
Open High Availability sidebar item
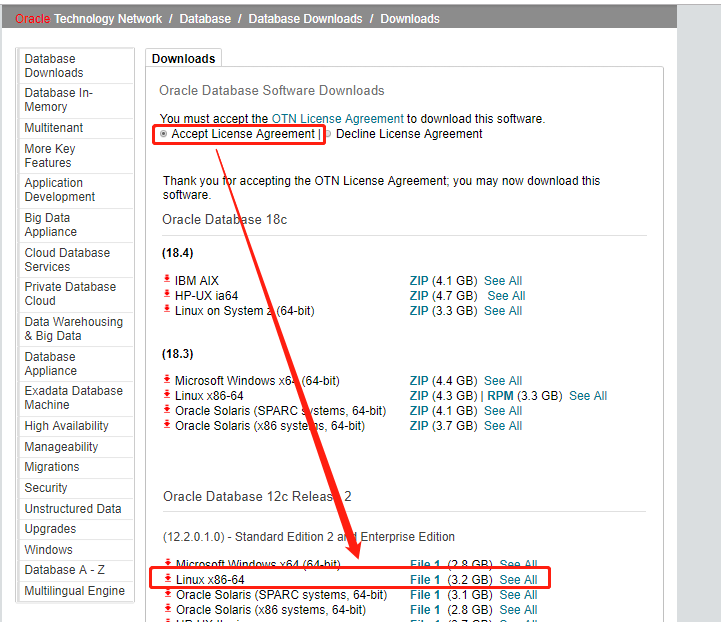pos(76,426)
